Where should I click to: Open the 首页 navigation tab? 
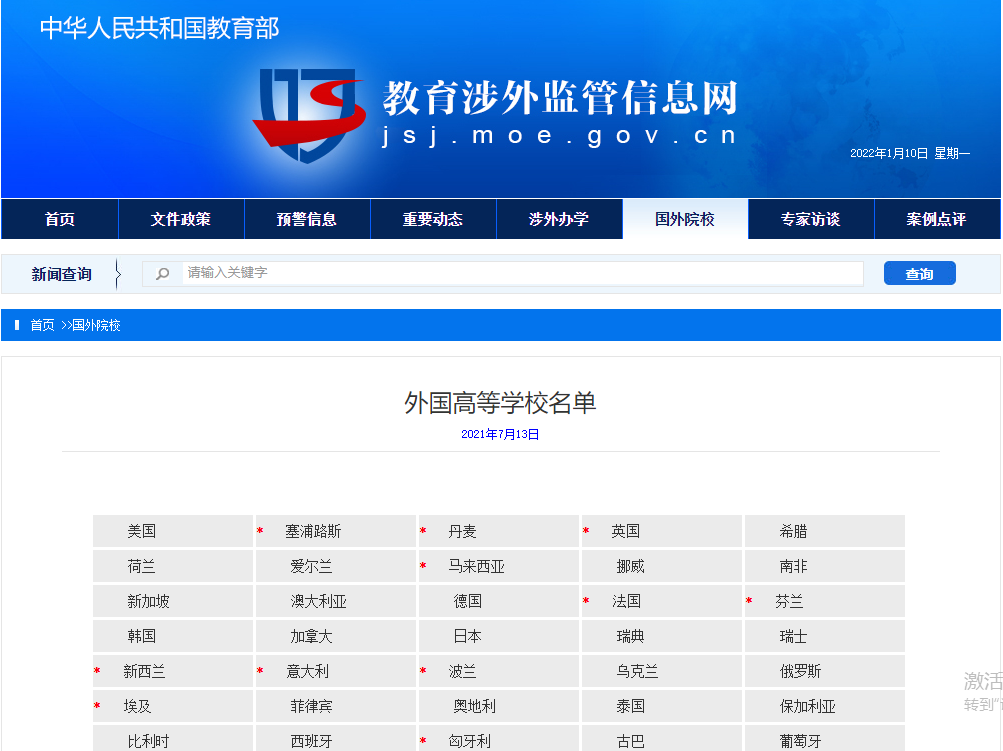point(60,219)
